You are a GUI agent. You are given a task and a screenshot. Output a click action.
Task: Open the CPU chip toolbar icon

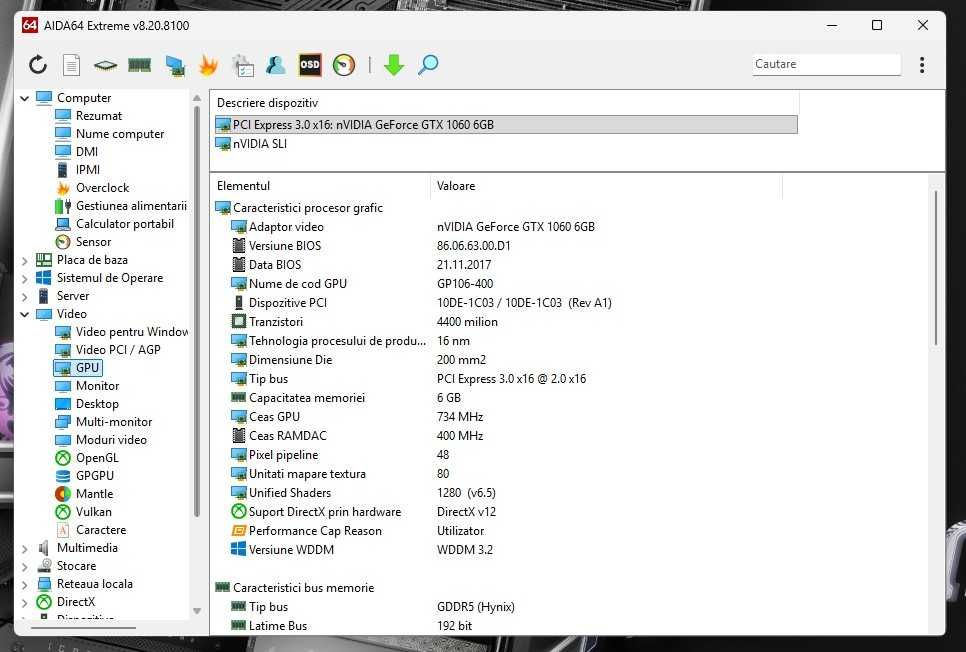point(105,65)
